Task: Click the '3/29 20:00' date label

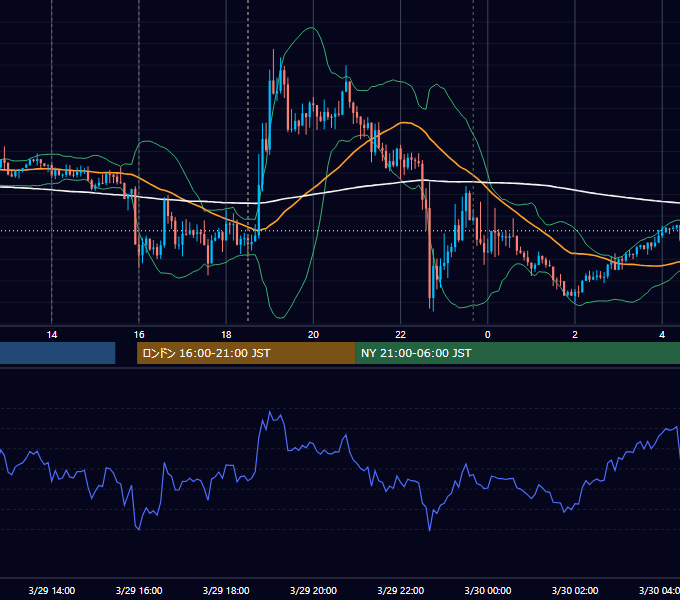Action: point(313,590)
